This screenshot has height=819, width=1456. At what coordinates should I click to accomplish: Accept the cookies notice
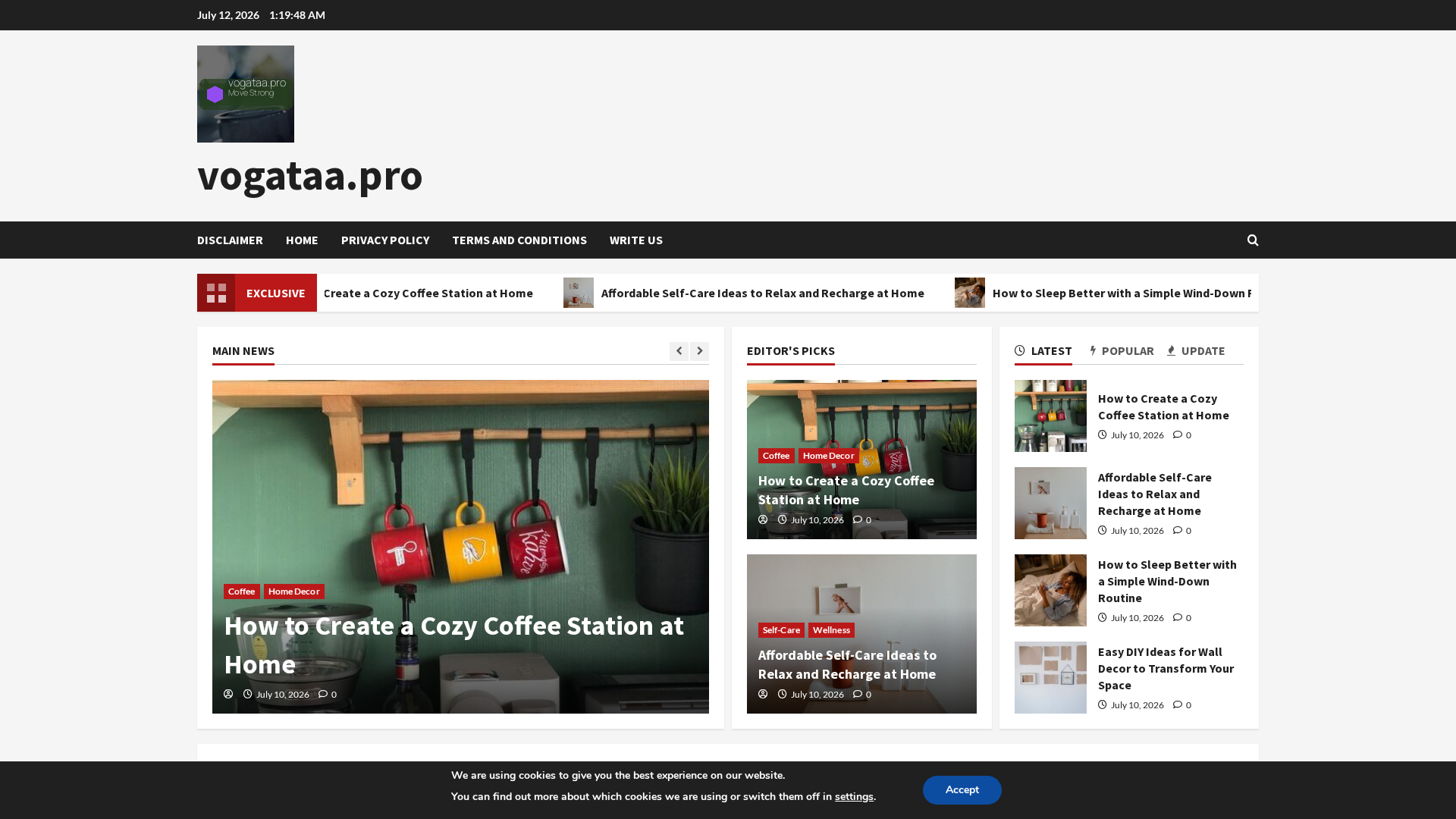962,790
